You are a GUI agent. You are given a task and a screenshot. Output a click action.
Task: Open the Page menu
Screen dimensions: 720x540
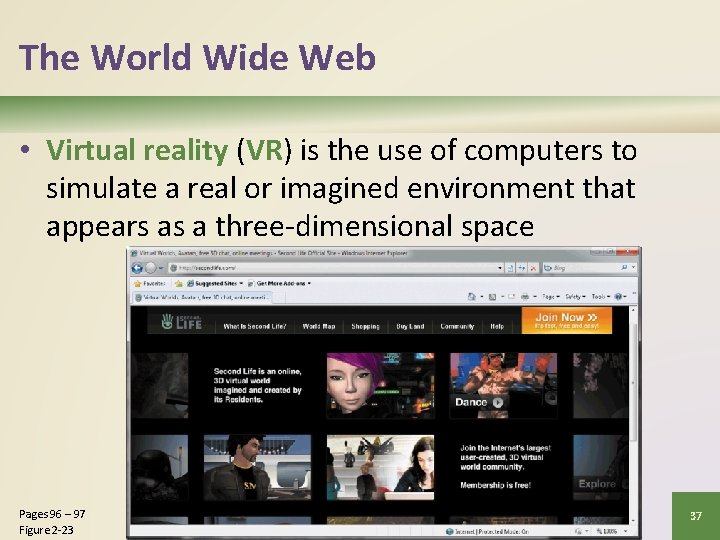tap(551, 297)
